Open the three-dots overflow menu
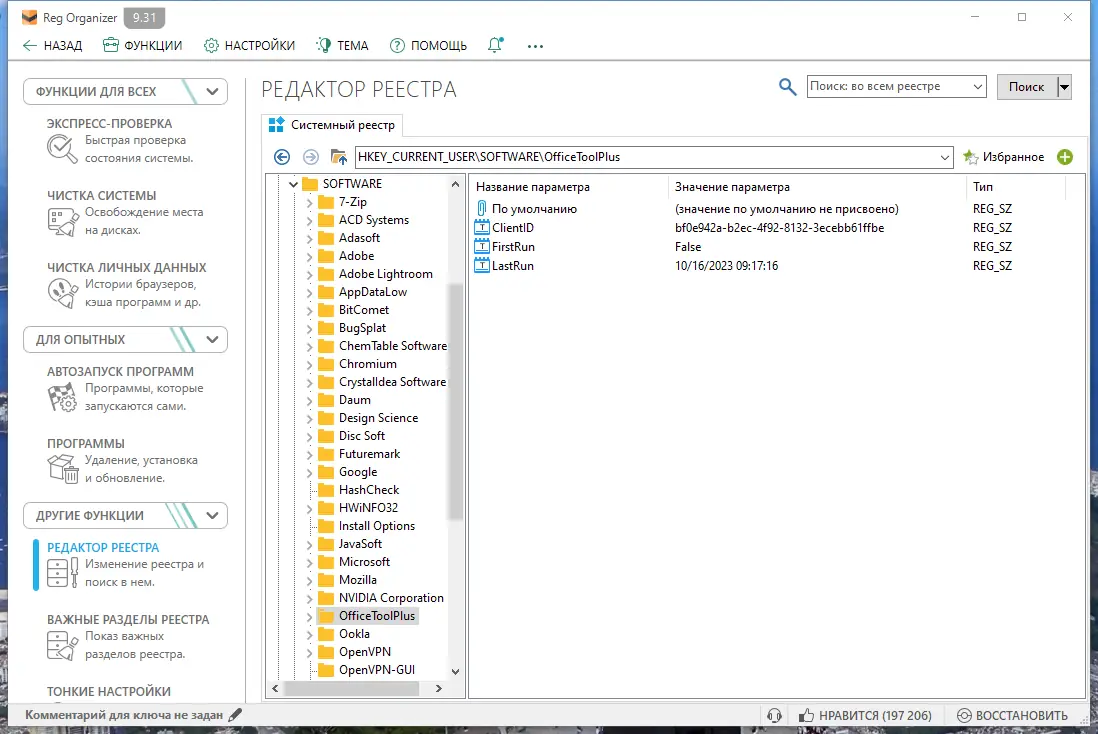The image size is (1098, 734). (535, 46)
